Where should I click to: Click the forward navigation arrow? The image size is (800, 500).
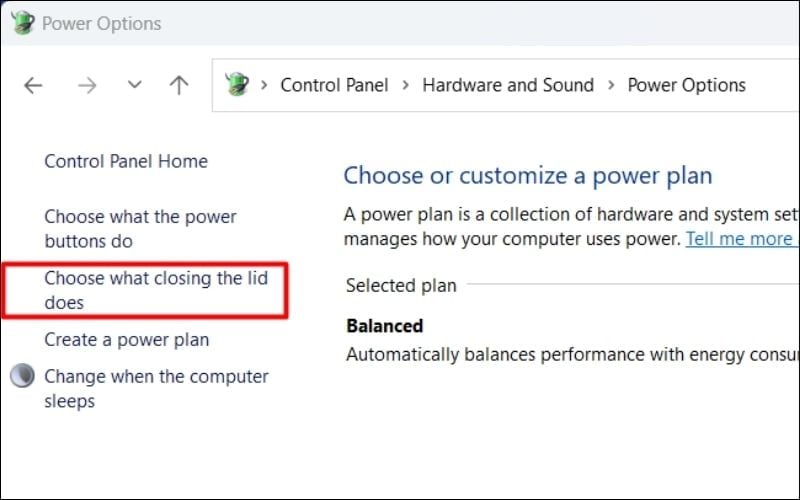point(87,86)
